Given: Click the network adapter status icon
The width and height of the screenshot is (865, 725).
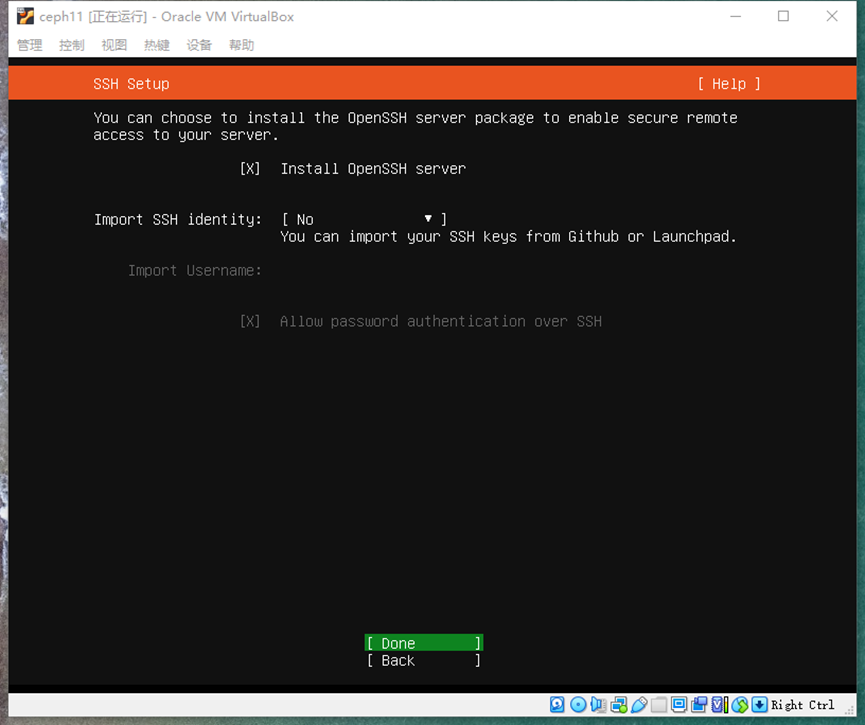Looking at the screenshot, I should point(619,705).
